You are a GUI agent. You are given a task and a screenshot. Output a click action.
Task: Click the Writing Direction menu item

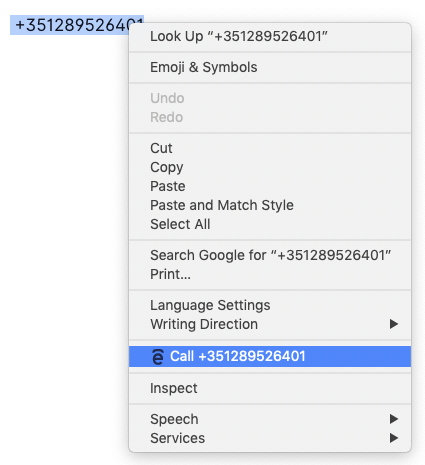[270, 324]
